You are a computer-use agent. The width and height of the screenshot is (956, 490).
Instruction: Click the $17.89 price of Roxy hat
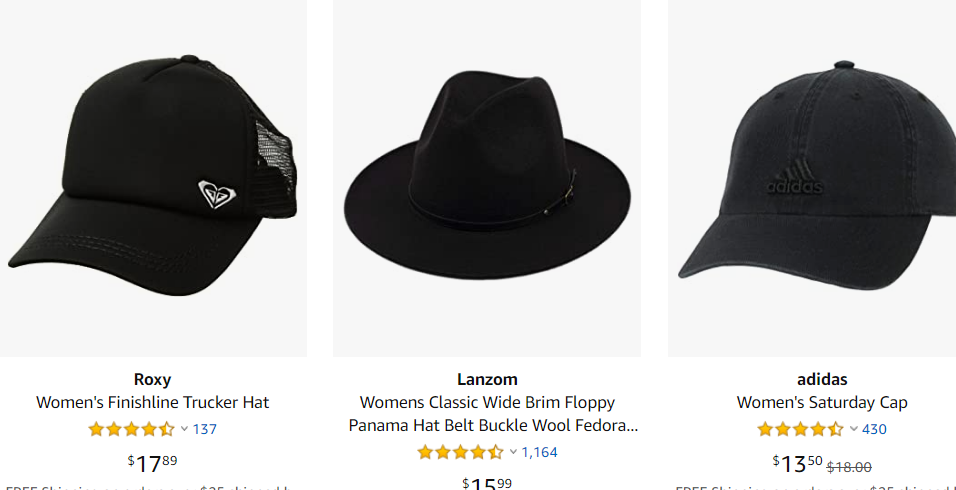coord(153,463)
